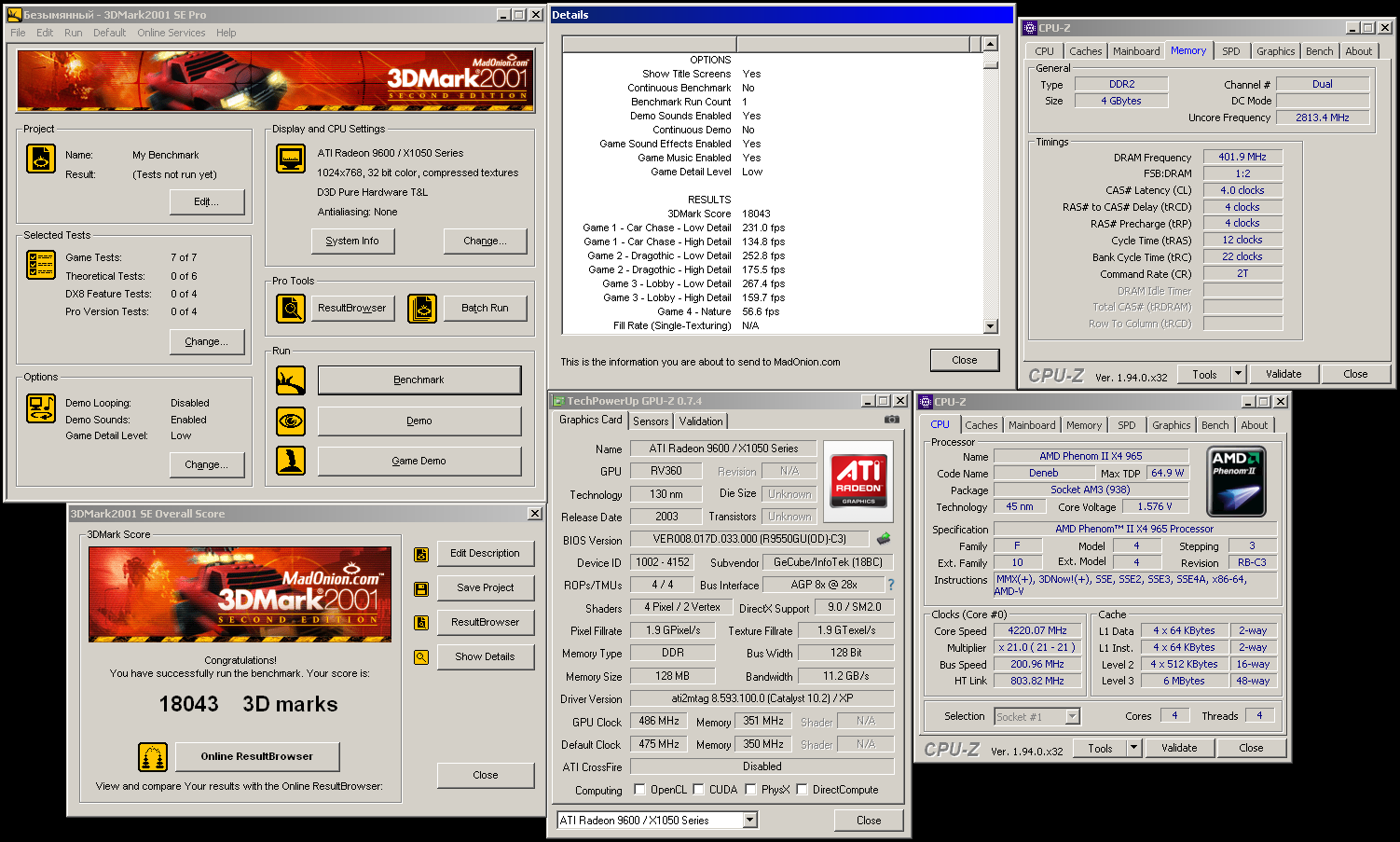Click the Details list scroll up arrow

(x=991, y=44)
